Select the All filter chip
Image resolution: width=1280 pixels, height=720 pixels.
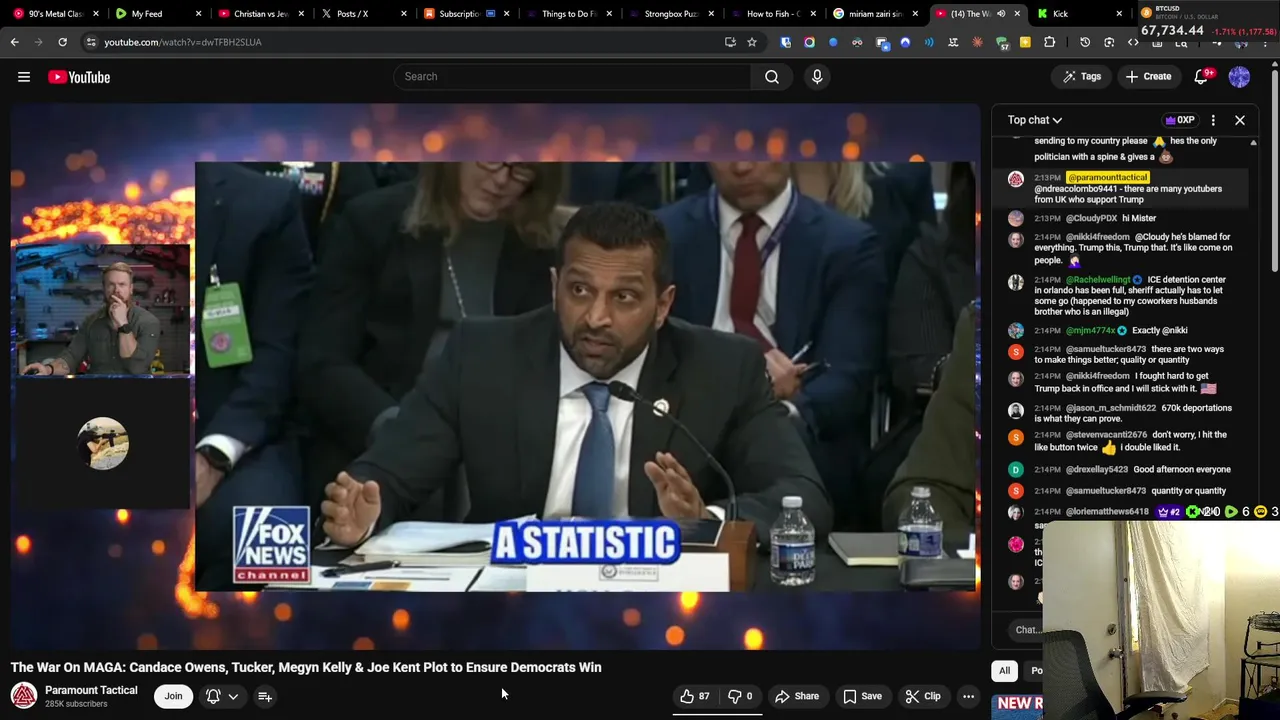pyautogui.click(x=1004, y=671)
